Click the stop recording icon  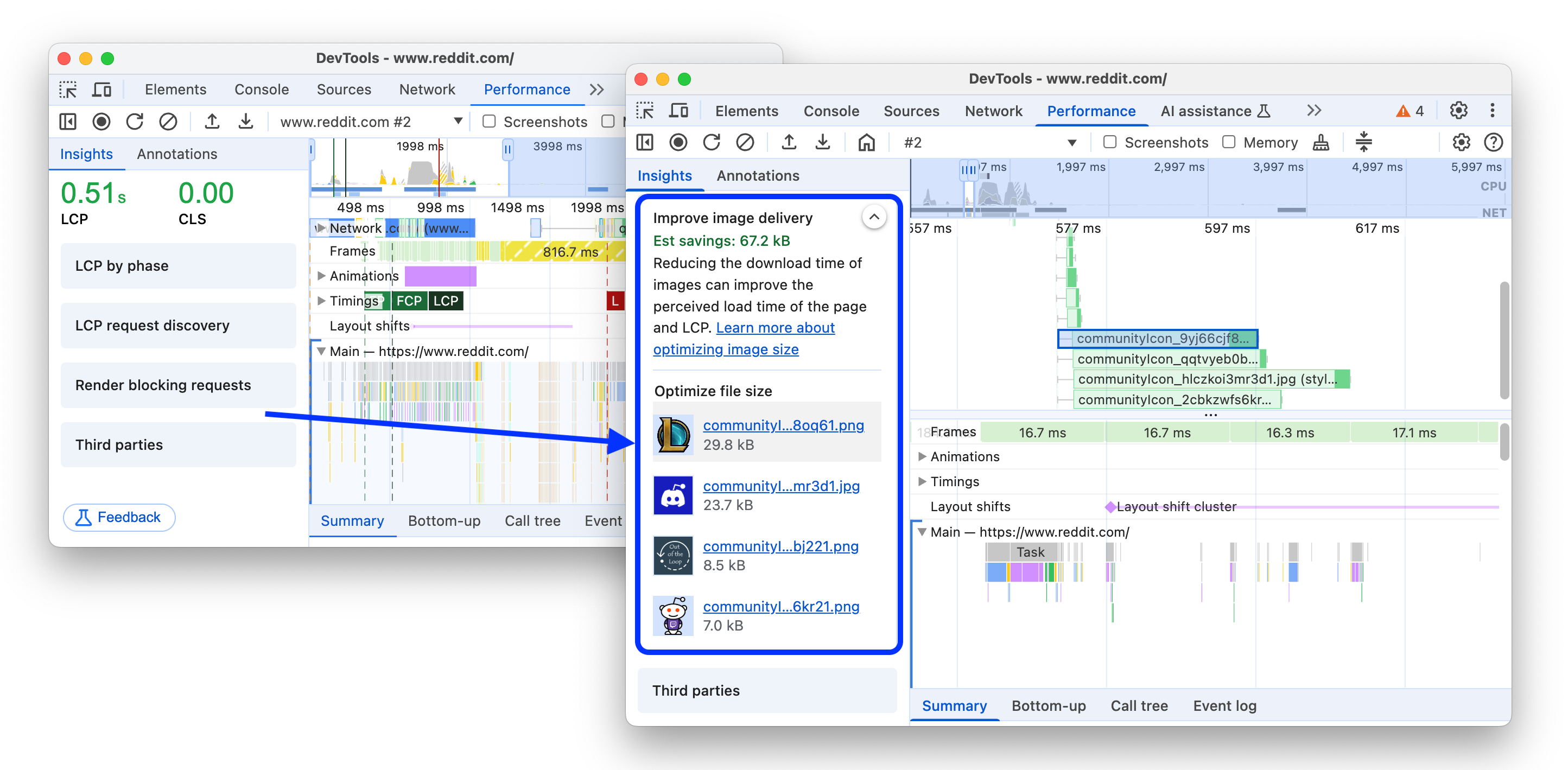[680, 142]
